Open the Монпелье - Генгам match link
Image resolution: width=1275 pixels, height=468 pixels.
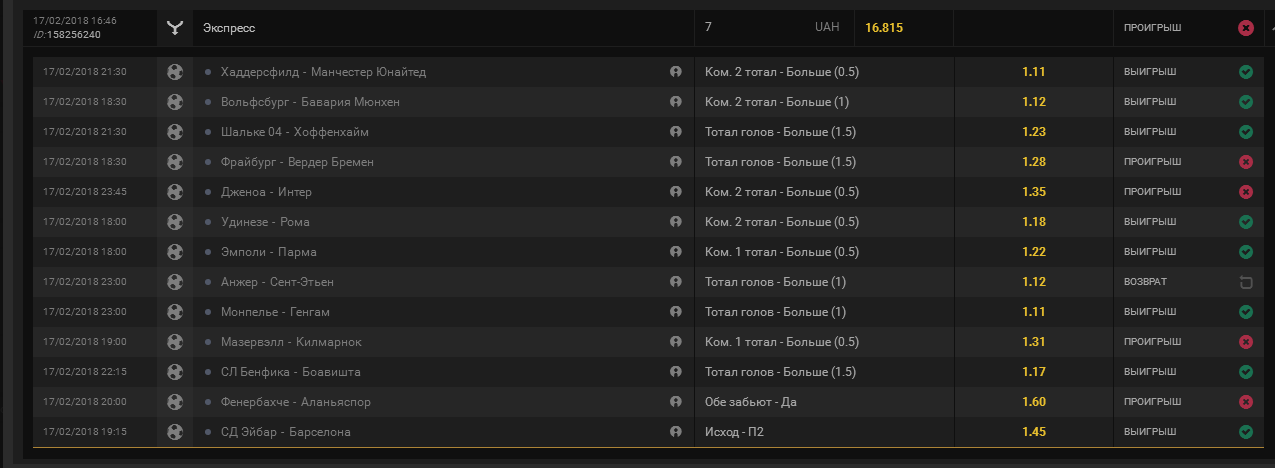tap(275, 312)
